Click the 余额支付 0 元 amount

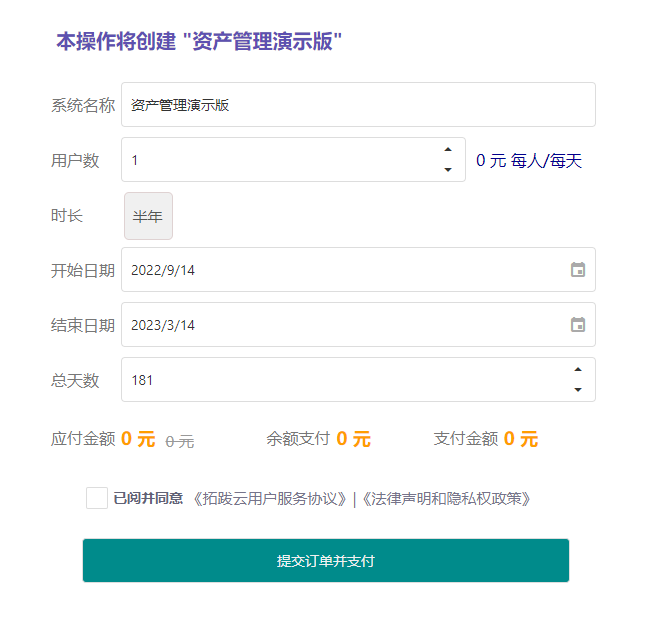[x=353, y=439]
